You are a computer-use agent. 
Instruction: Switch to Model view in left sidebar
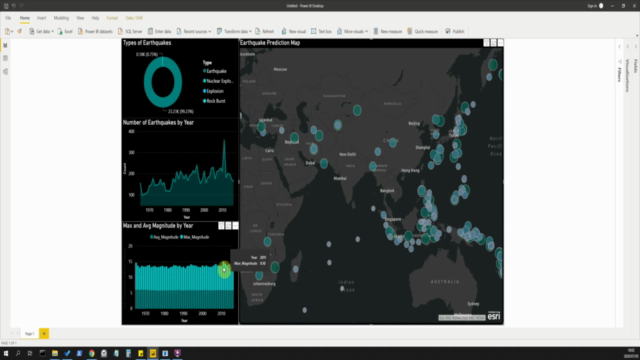click(x=5, y=71)
